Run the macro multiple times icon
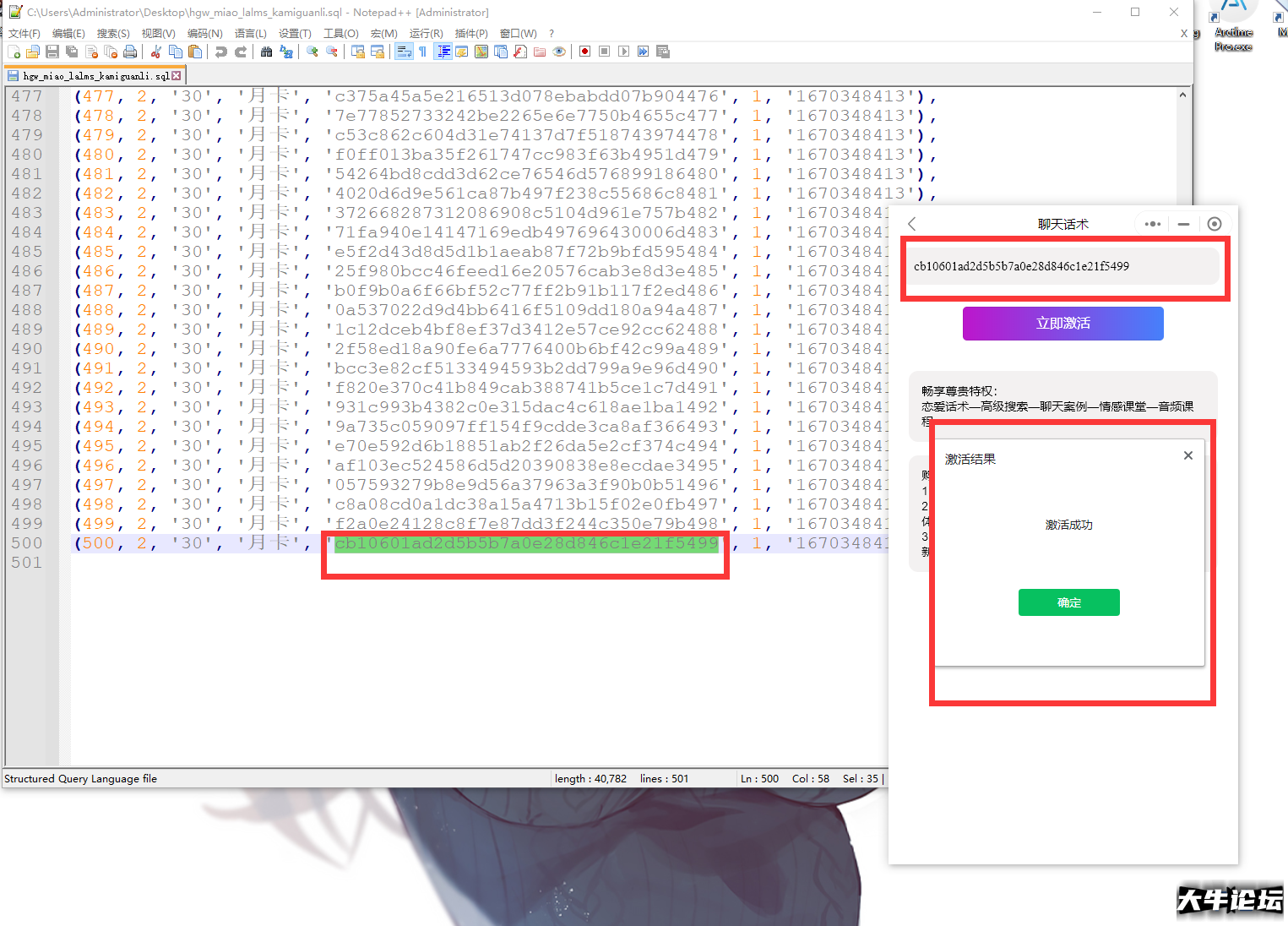 click(643, 52)
